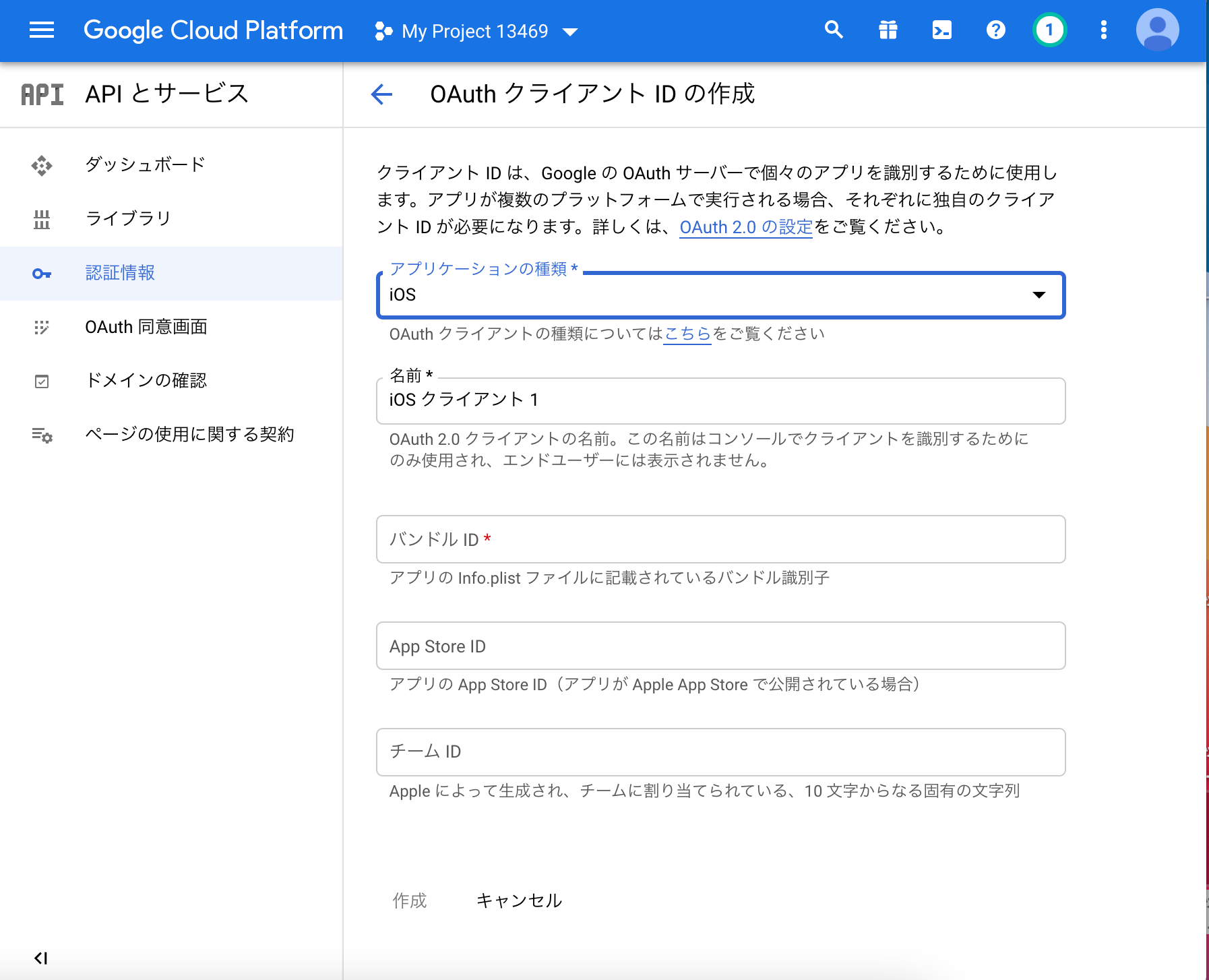This screenshot has height=980, width=1209.
Task: Open the OAuth 2.0 の設定 link
Action: 745,227
